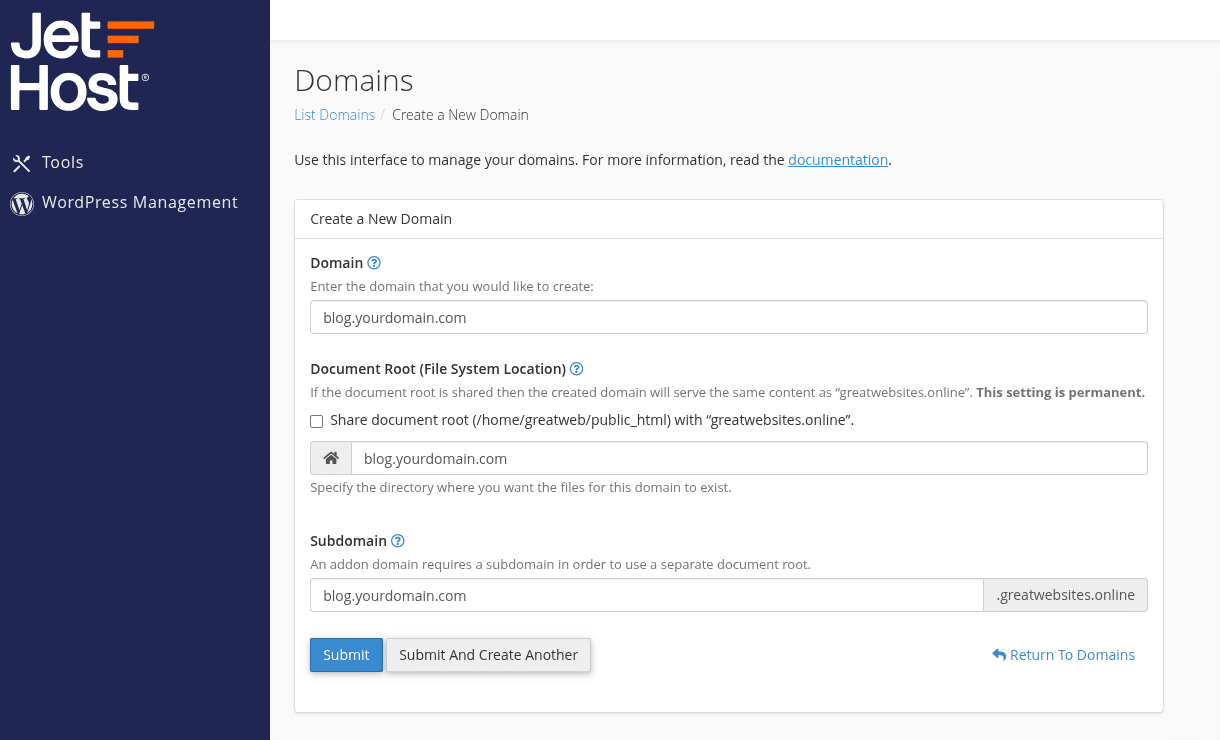This screenshot has width=1220, height=740.
Task: Open the documentation link
Action: 838,160
